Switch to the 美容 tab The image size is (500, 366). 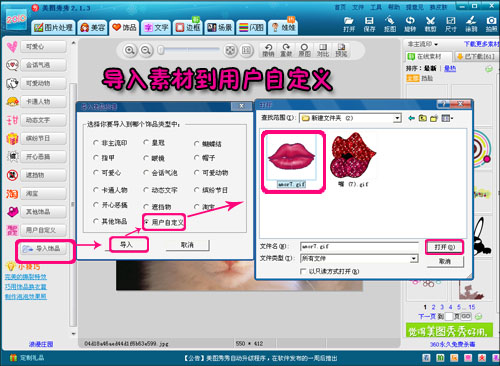pos(93,27)
